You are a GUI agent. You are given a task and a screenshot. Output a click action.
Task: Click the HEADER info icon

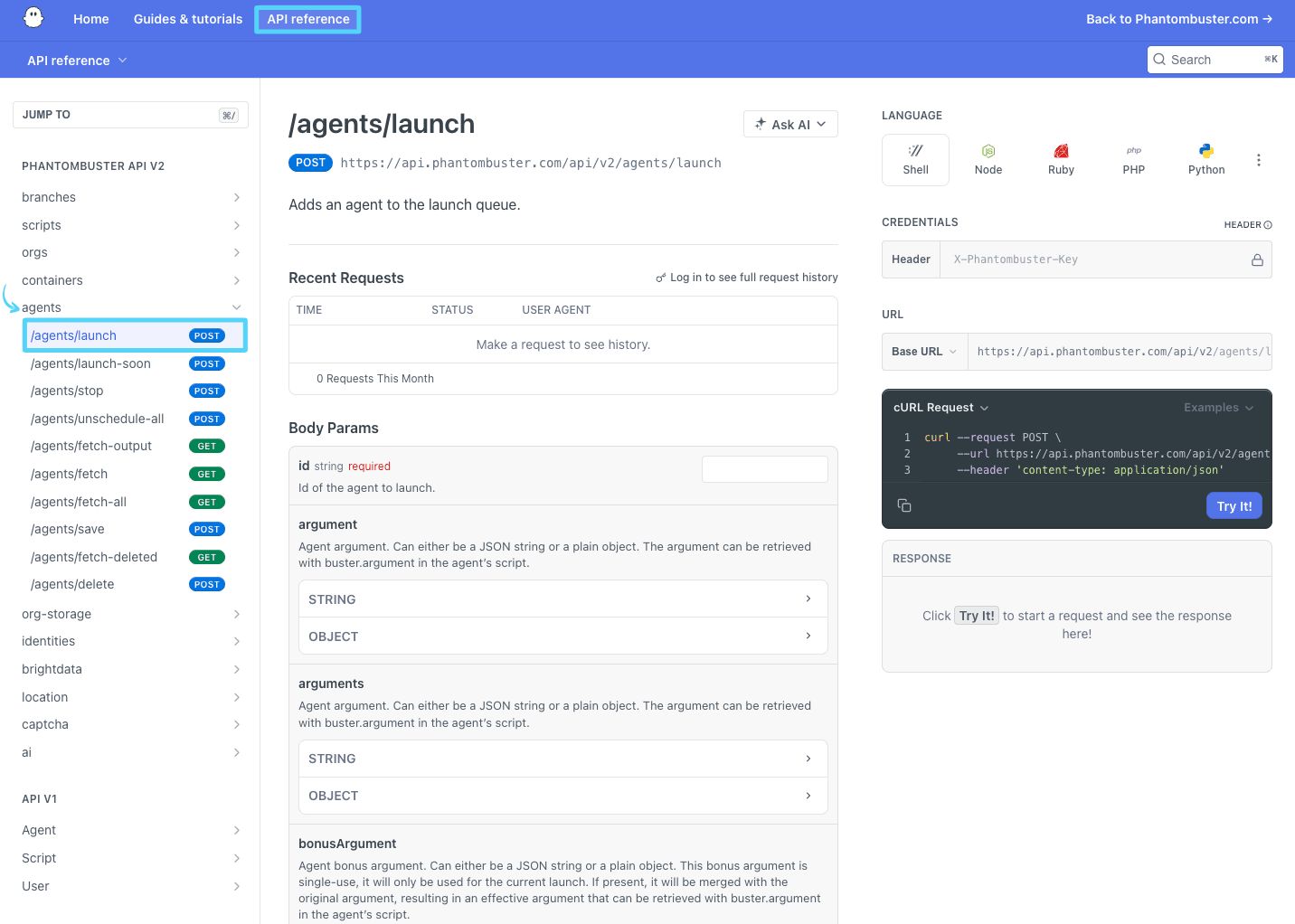tap(1268, 225)
